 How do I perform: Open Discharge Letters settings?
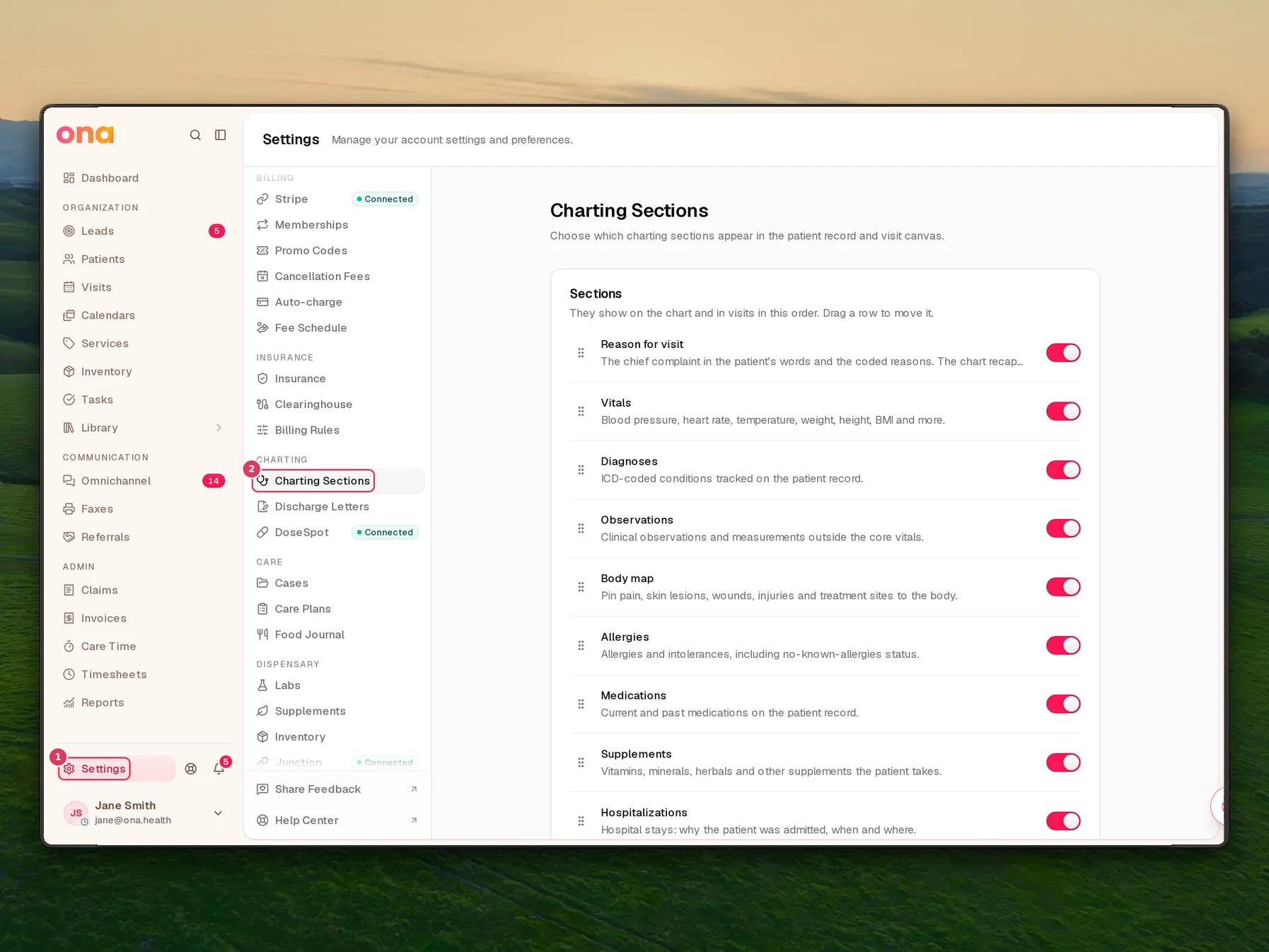[x=337, y=507]
